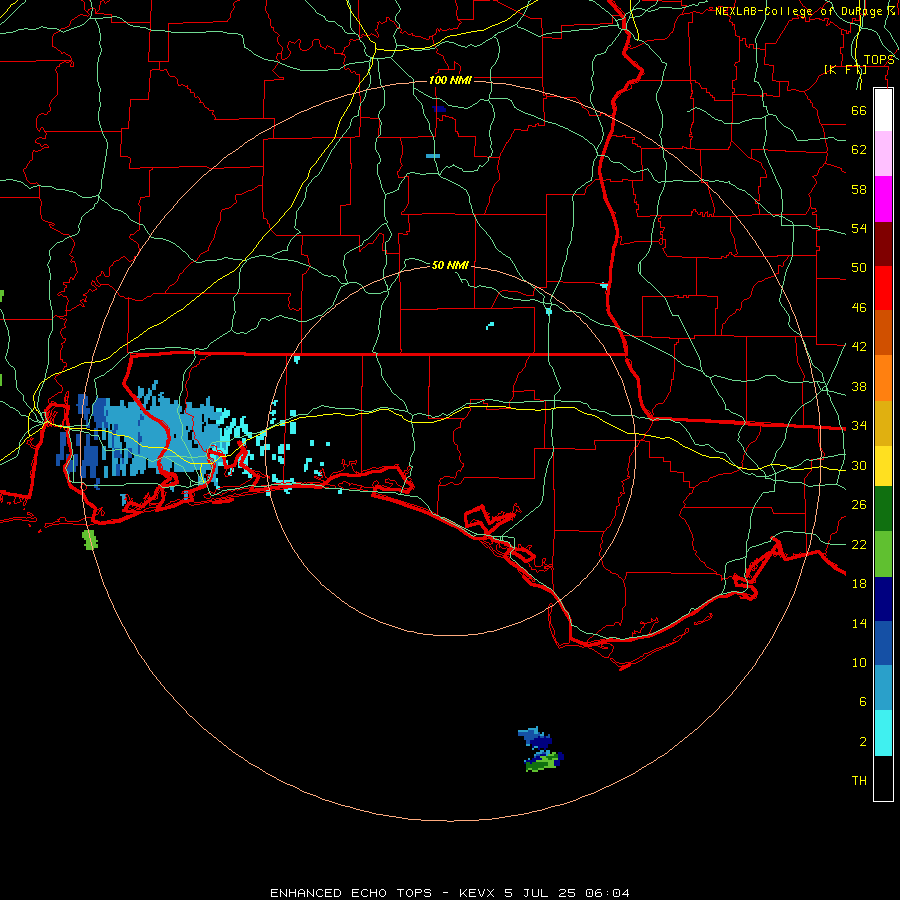Image resolution: width=900 pixels, height=900 pixels.
Task: Pick the bright yellow legend swatch
Action: click(883, 466)
